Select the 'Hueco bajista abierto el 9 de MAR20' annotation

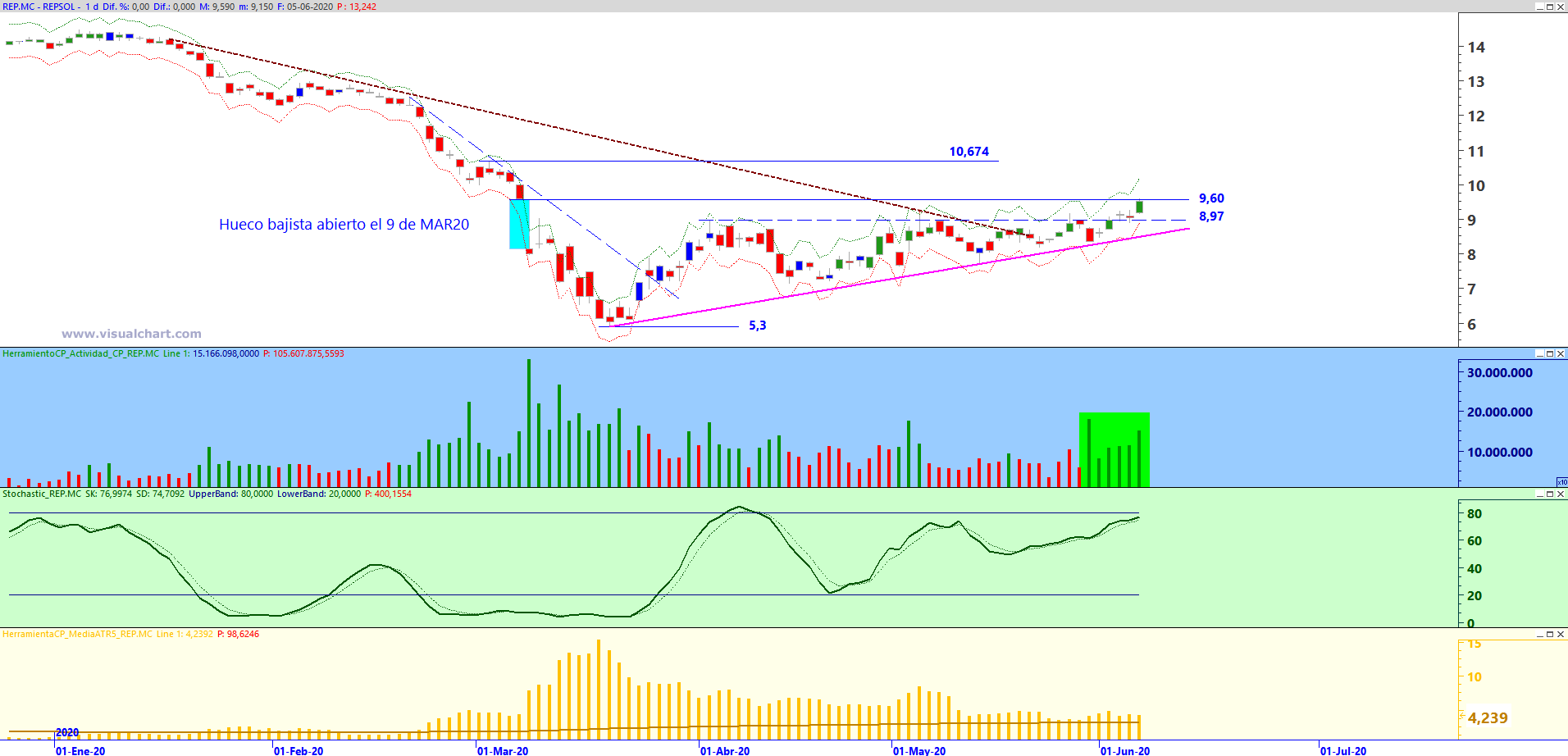[x=344, y=225]
